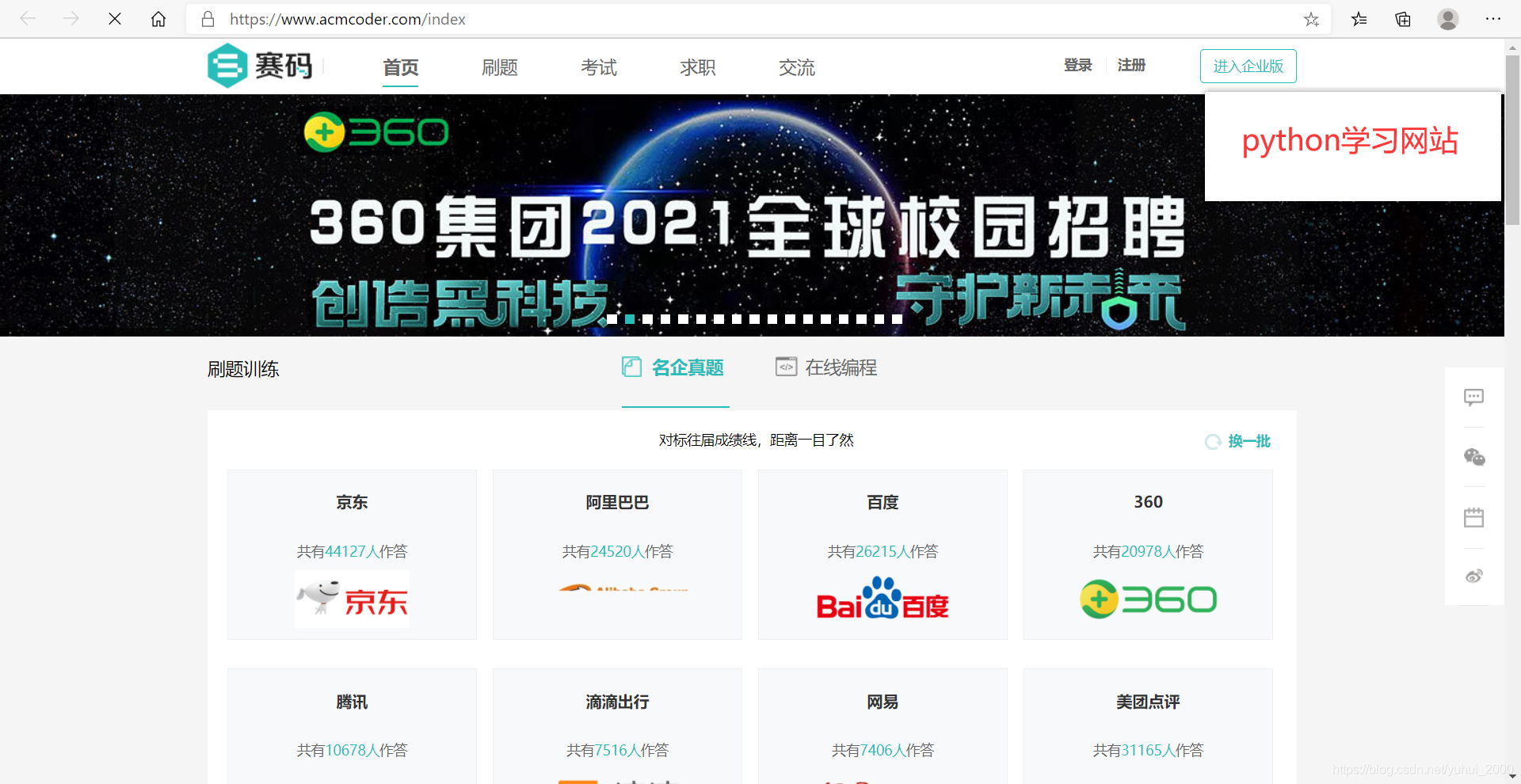
Task: Click the 360 logo in company card
Action: pos(1148,599)
